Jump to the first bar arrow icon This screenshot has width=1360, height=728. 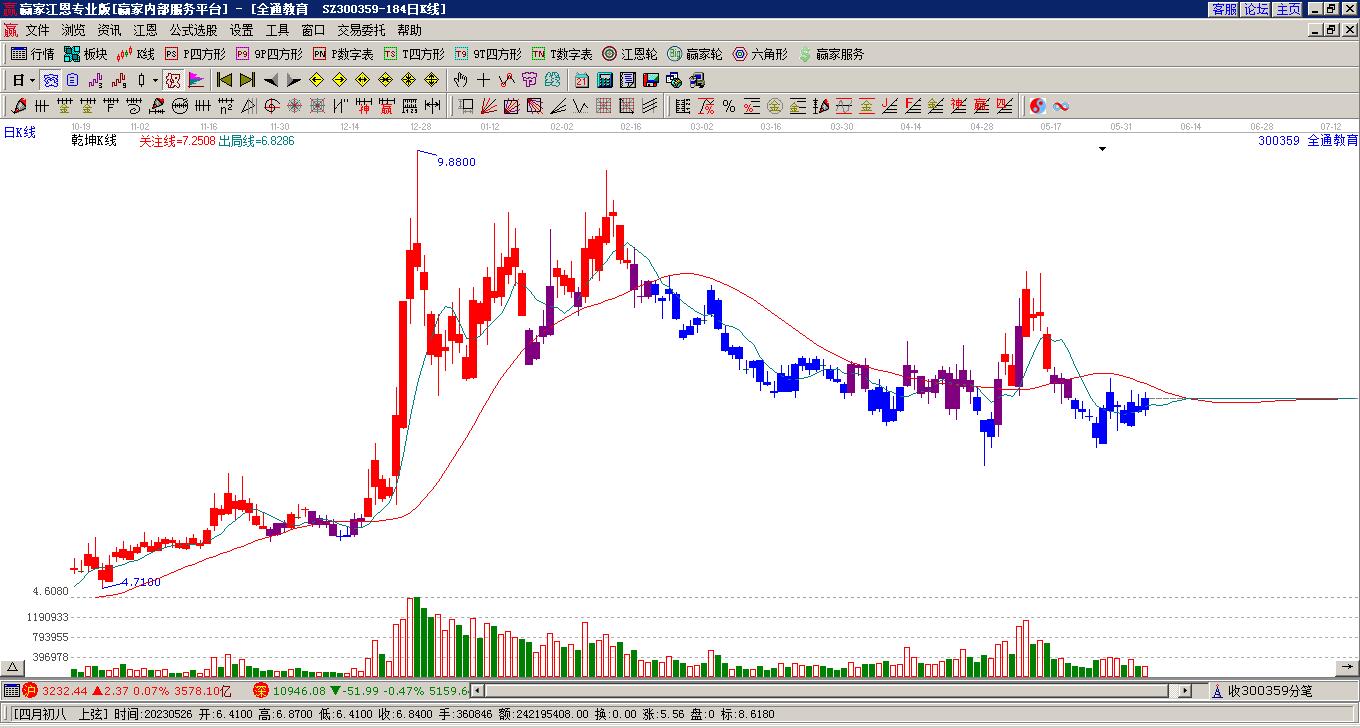[224, 80]
